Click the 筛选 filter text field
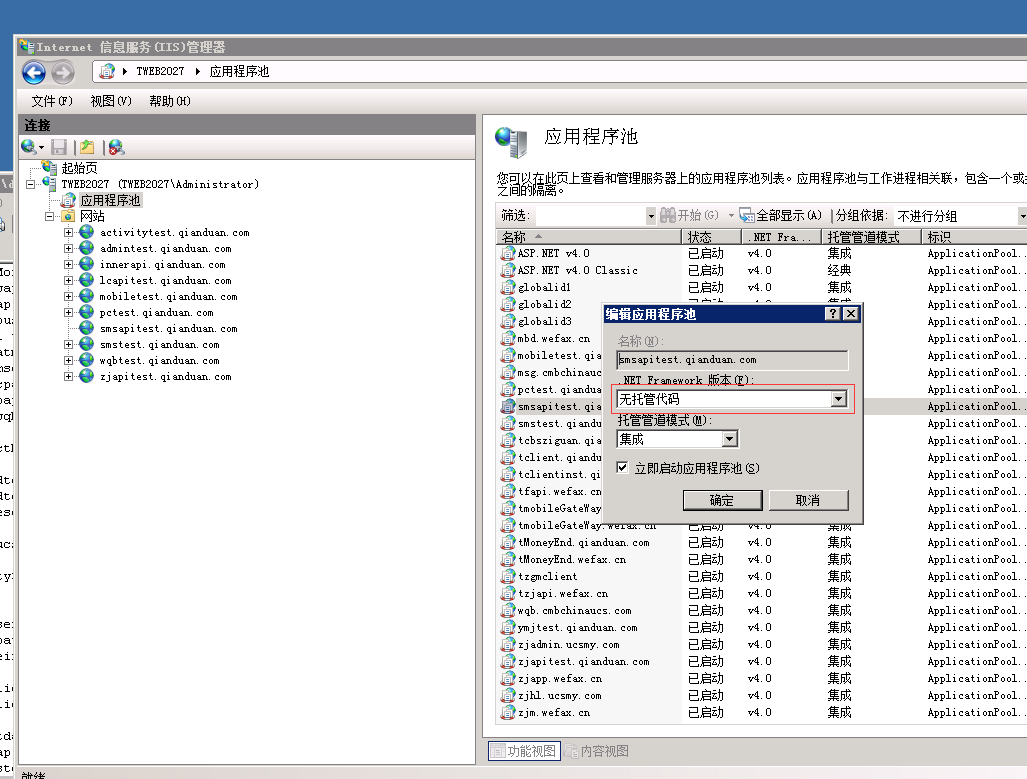Viewport: 1027px width, 779px height. (x=593, y=216)
